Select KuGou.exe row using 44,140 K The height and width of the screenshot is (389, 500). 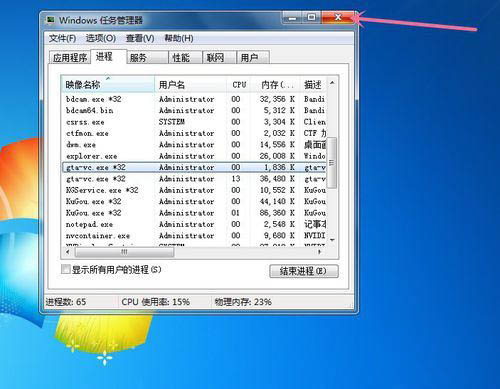tap(194, 201)
